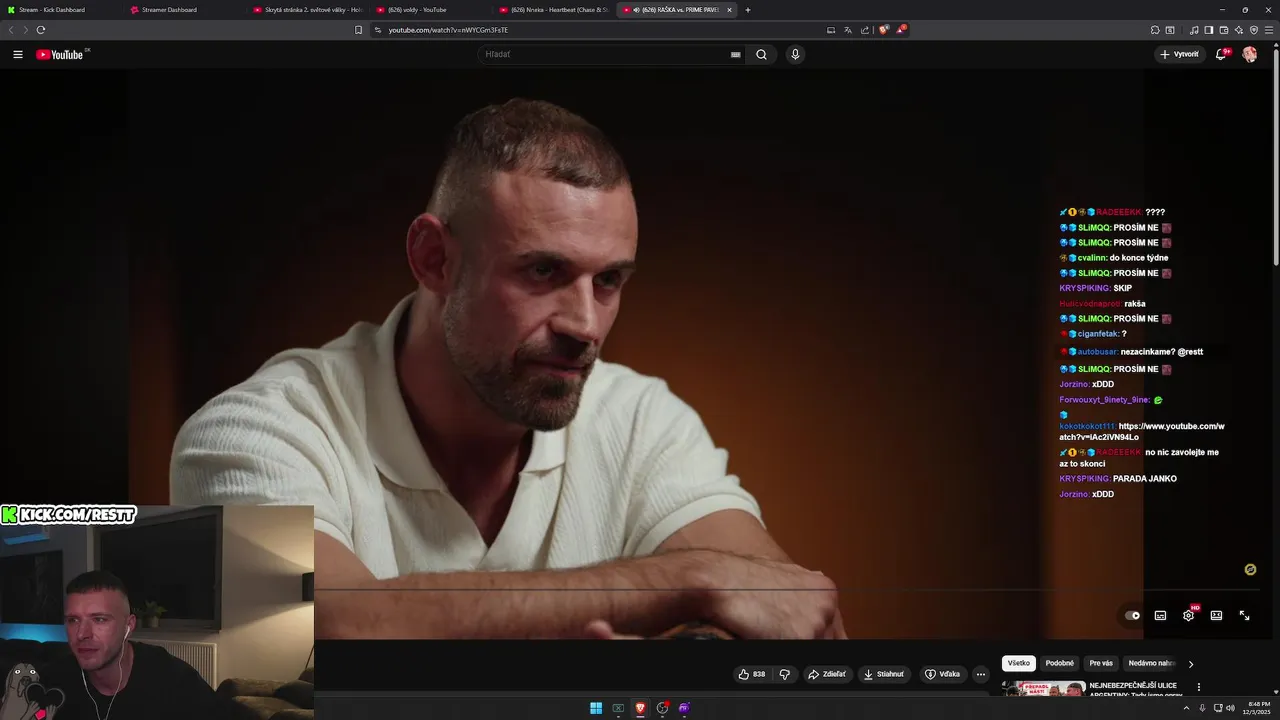This screenshot has height=720, width=1280.
Task: Close the RAŠKA vs. PRIME PAVEL tab
Action: [x=729, y=10]
